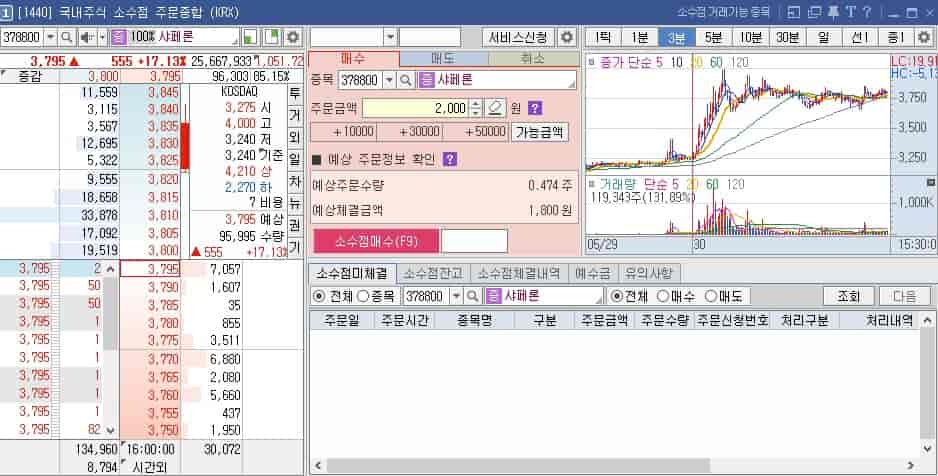
Task: Switch to the 매도 order tab
Action: (x=443, y=59)
